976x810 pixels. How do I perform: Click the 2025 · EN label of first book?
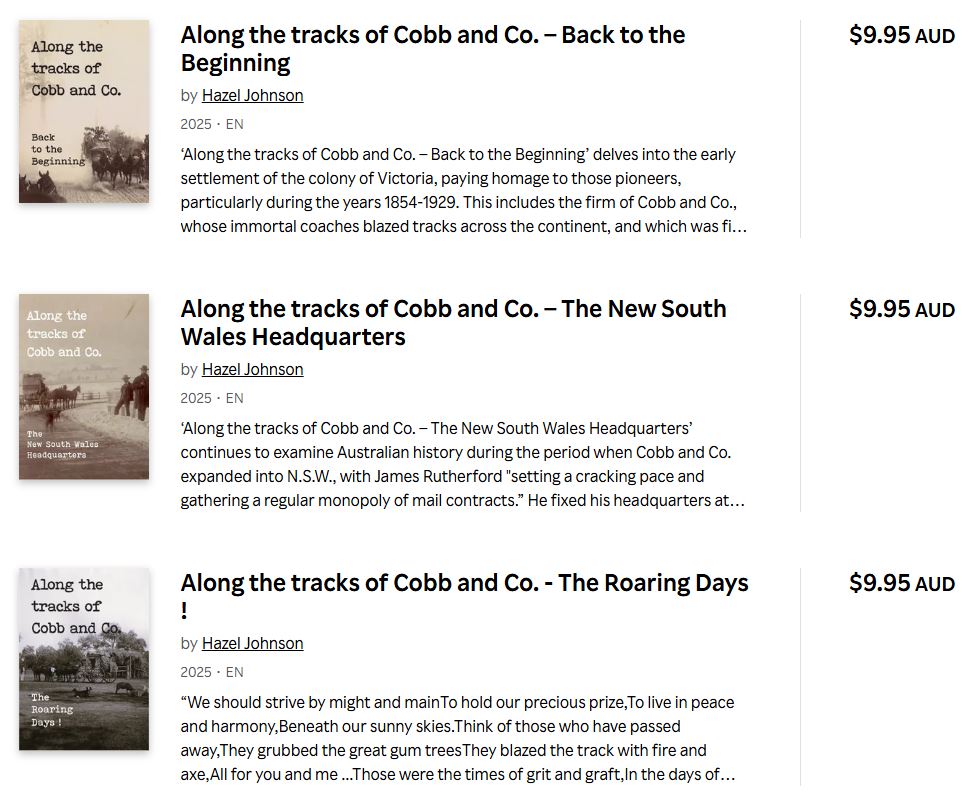click(x=212, y=124)
